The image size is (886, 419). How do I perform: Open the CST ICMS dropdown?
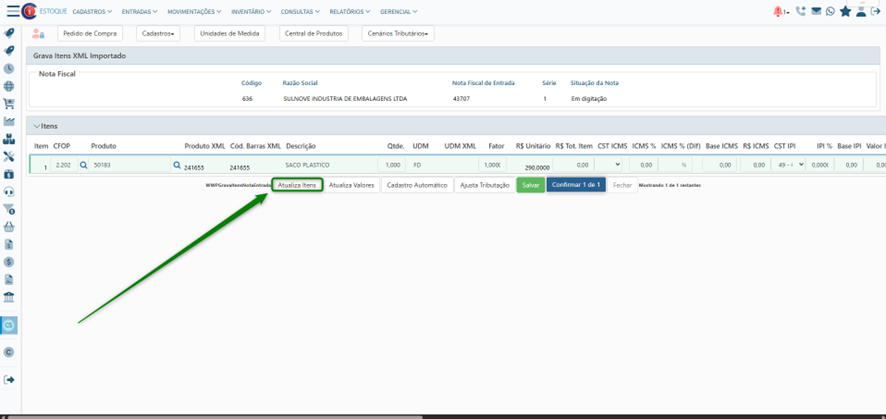pyautogui.click(x=609, y=165)
